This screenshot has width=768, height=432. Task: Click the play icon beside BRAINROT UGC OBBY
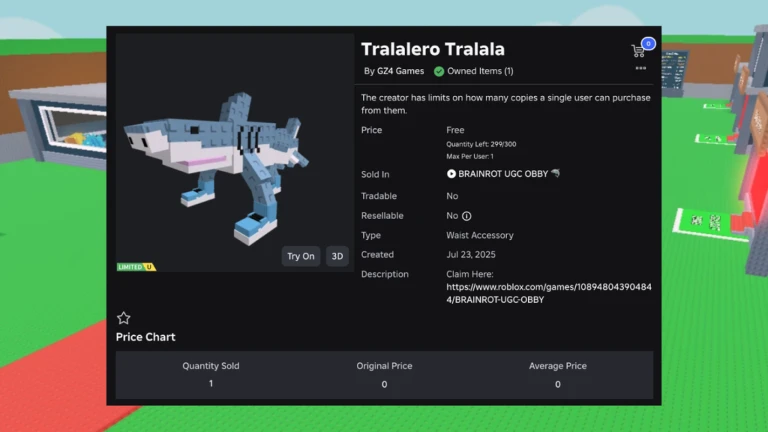[x=451, y=174]
